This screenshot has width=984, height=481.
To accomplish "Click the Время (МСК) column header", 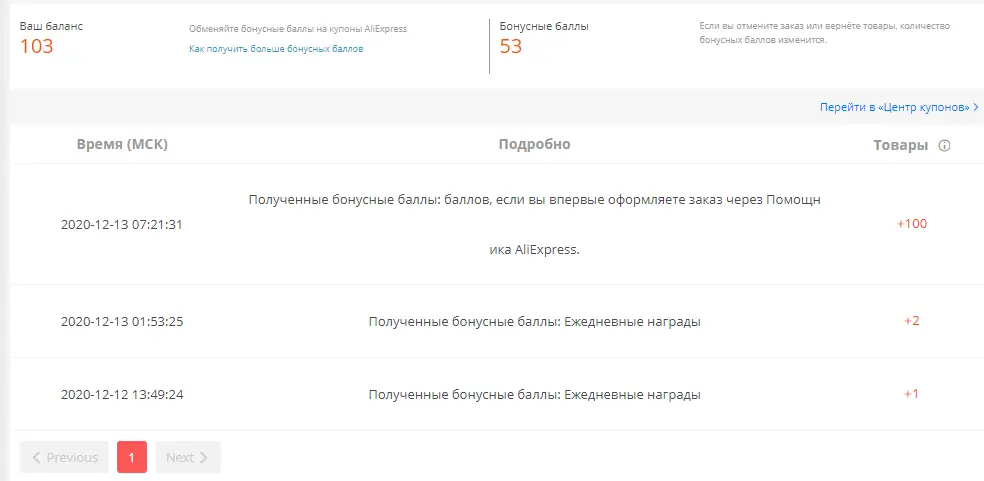I will click(122, 144).
